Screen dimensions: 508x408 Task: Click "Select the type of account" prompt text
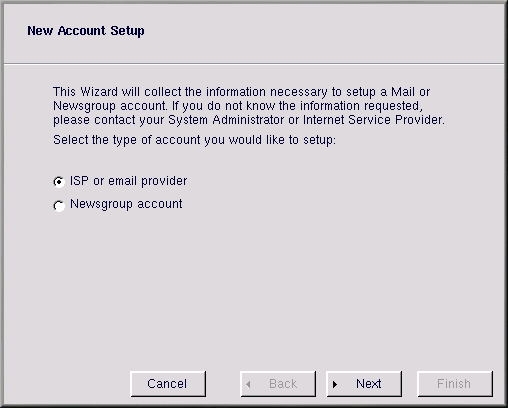click(194, 140)
